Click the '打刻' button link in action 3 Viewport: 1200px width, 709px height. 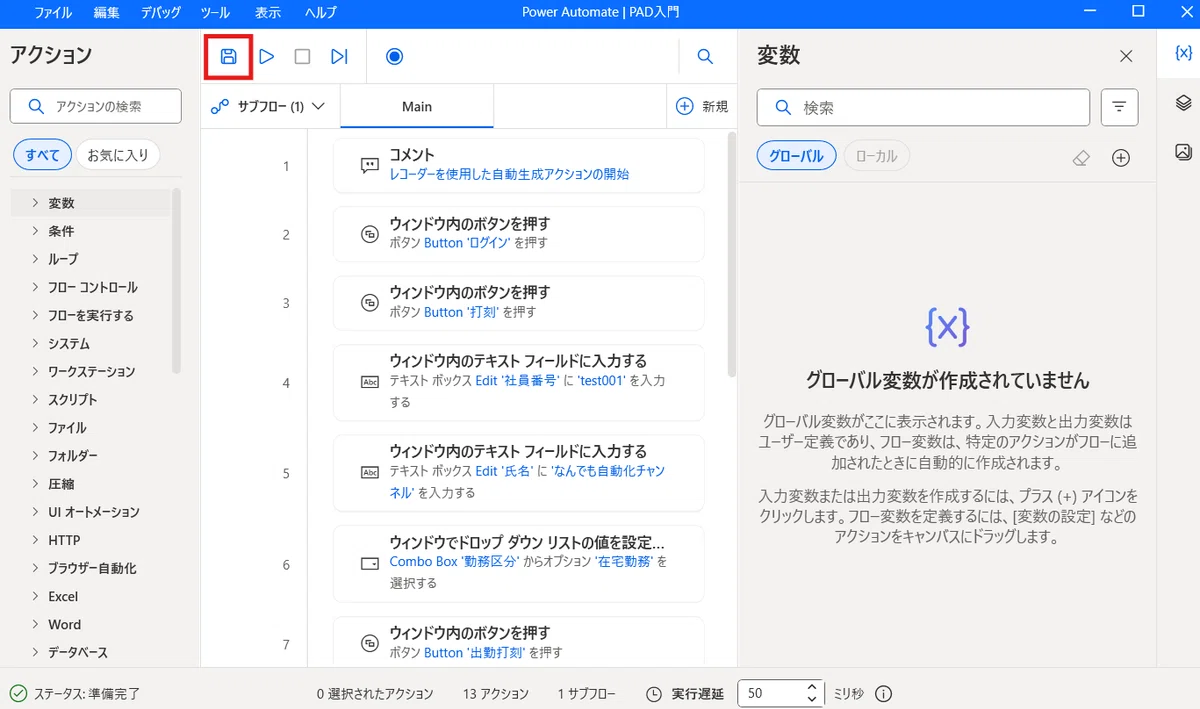pyautogui.click(x=461, y=312)
